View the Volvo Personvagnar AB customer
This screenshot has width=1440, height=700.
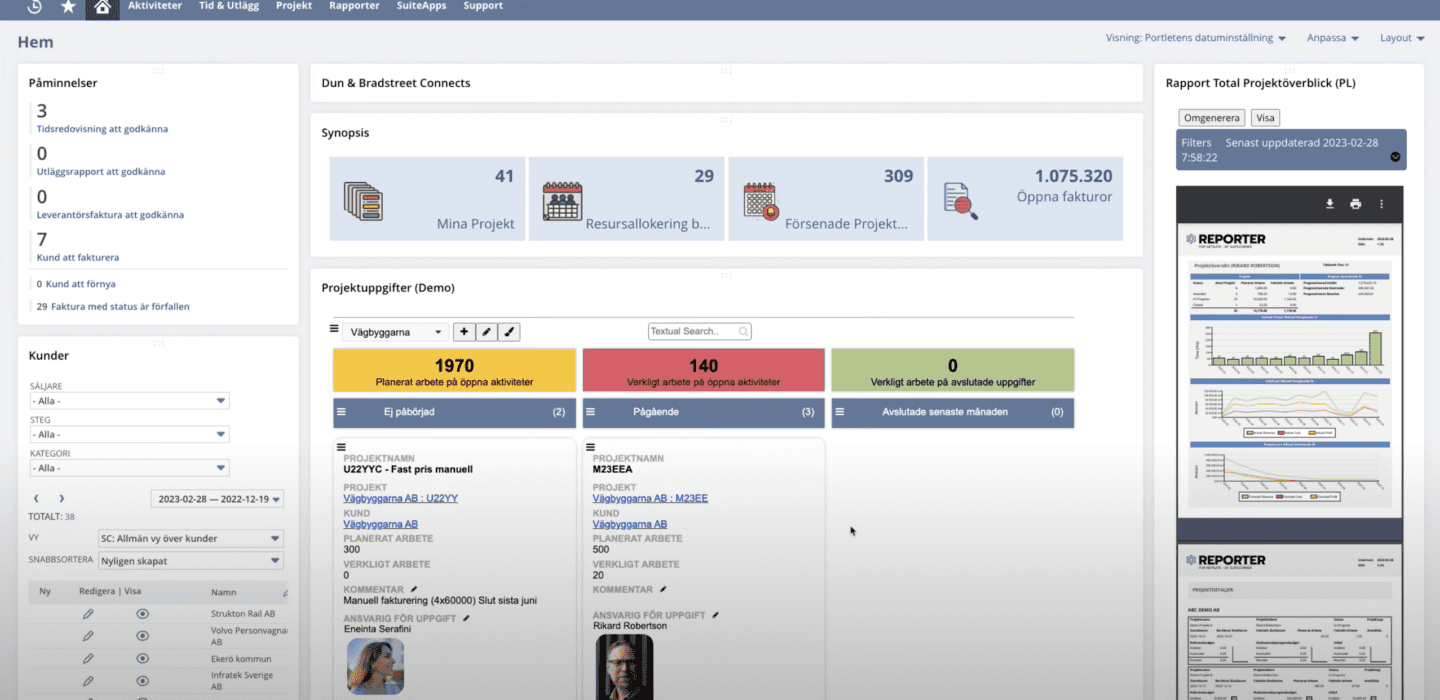[142, 636]
